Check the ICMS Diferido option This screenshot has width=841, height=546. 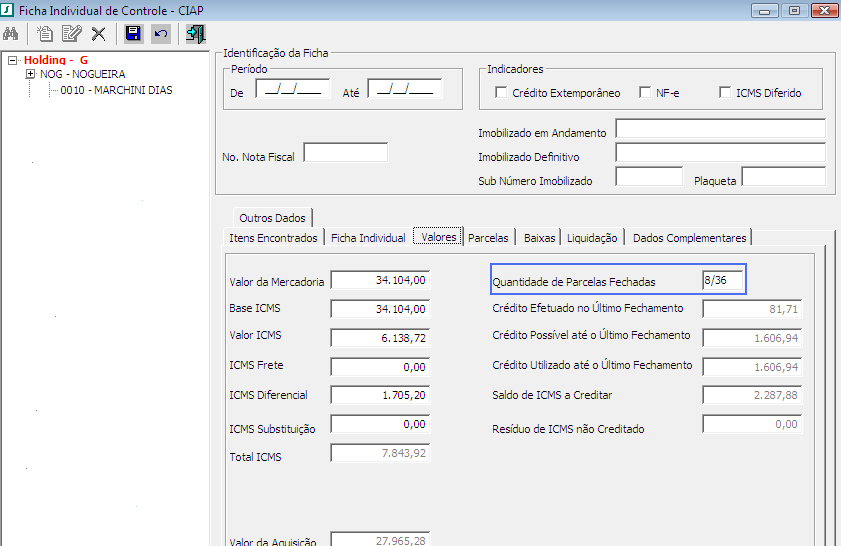tap(725, 93)
